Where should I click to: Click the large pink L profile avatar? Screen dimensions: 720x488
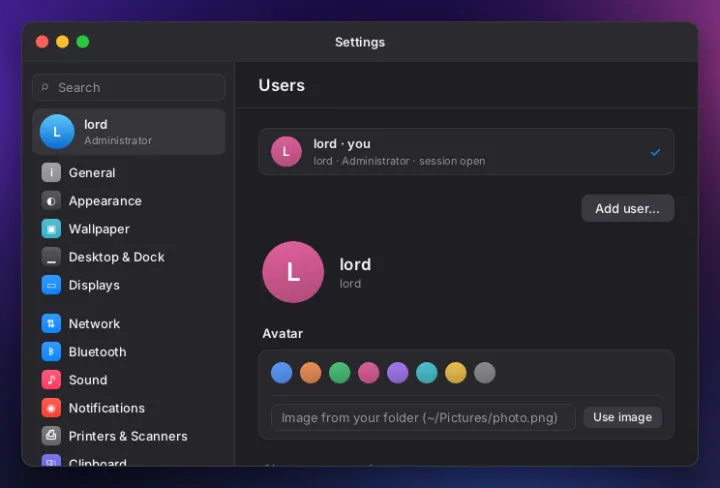pos(293,272)
